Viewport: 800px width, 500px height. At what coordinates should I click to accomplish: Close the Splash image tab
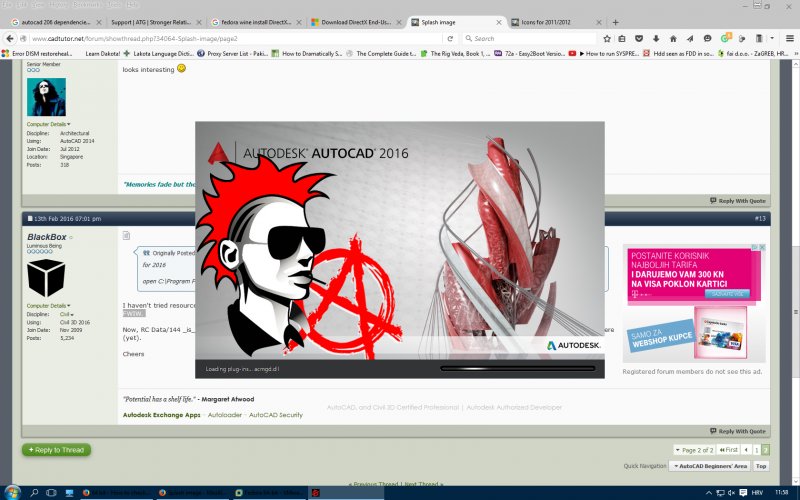pos(498,22)
